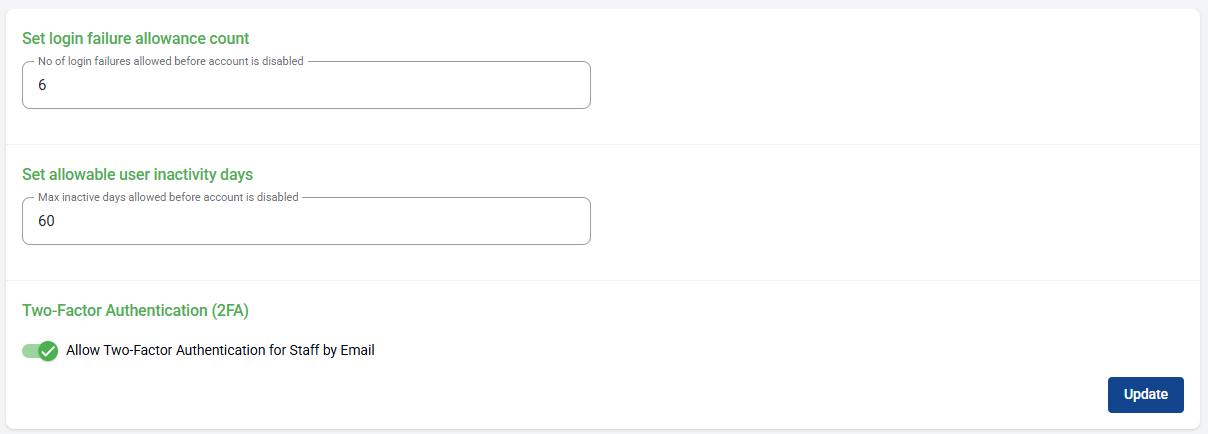Image resolution: width=1208 pixels, height=434 pixels.
Task: Click the 'Set allowable user inactivity days' heading
Action: pos(137,174)
